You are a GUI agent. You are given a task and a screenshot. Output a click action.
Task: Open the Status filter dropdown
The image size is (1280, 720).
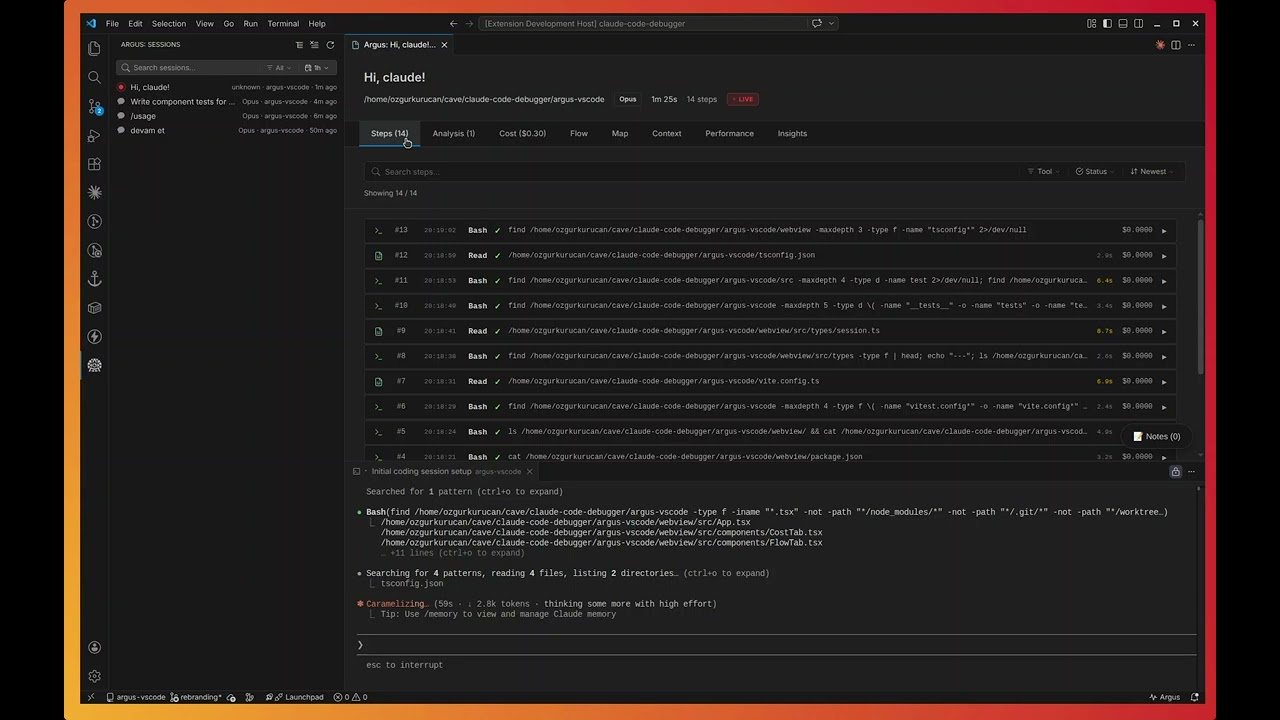1095,172
